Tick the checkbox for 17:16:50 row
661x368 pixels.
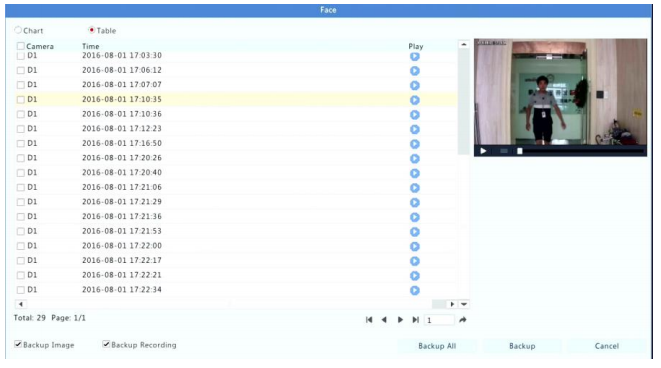click(x=20, y=143)
